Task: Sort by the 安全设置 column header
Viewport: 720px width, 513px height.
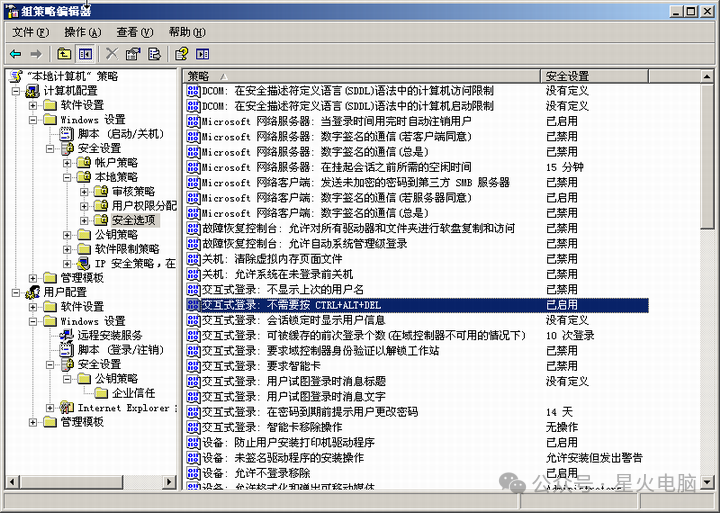Action: [595, 76]
